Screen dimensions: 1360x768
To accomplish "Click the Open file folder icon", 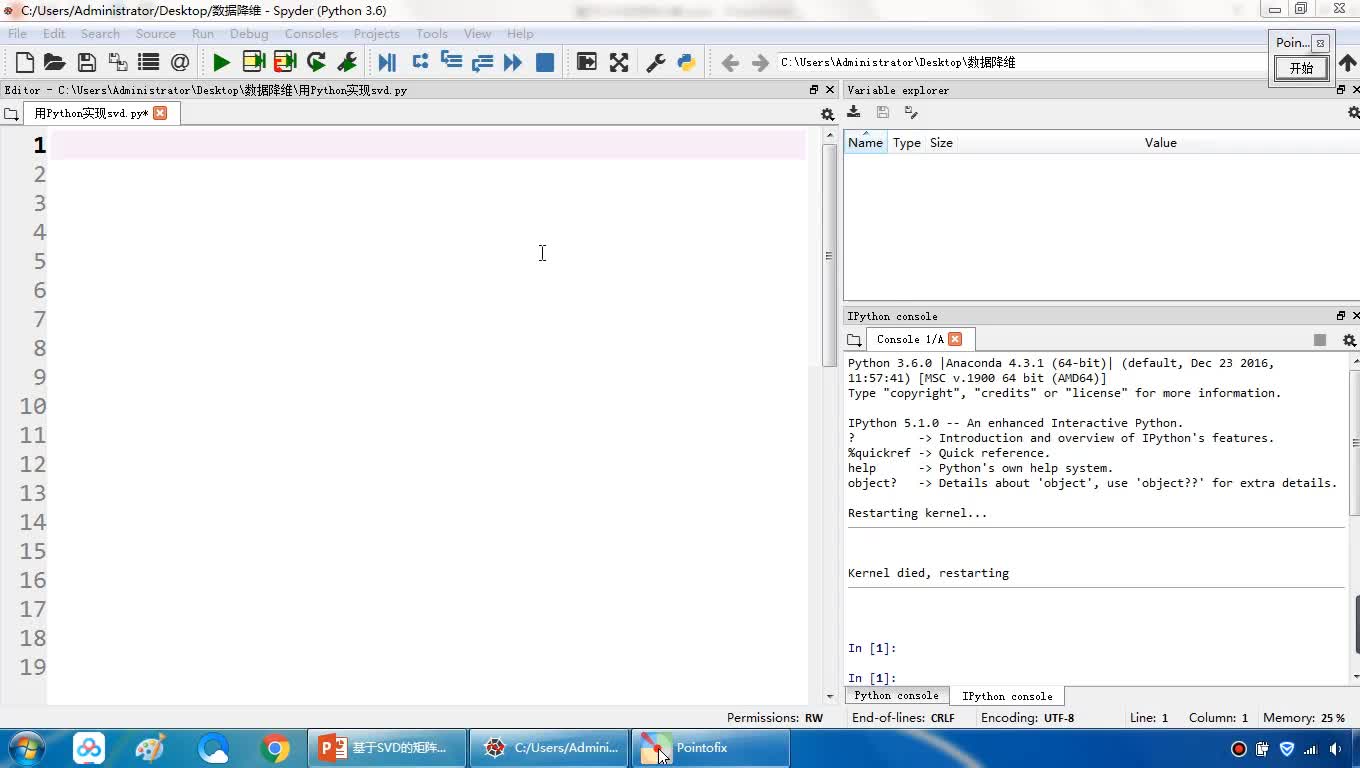I will click(55, 62).
